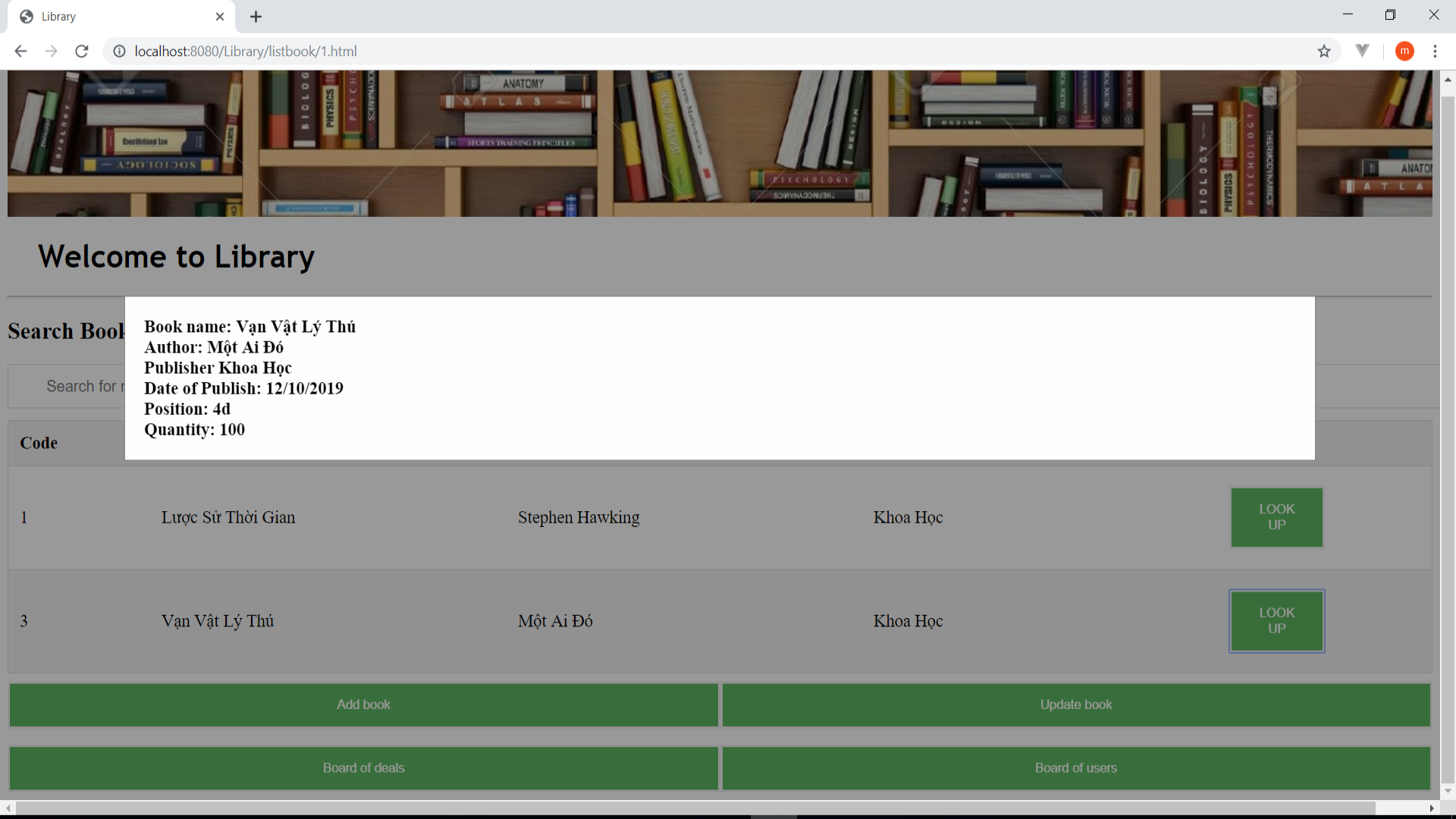Open the Board of deals

click(x=363, y=768)
